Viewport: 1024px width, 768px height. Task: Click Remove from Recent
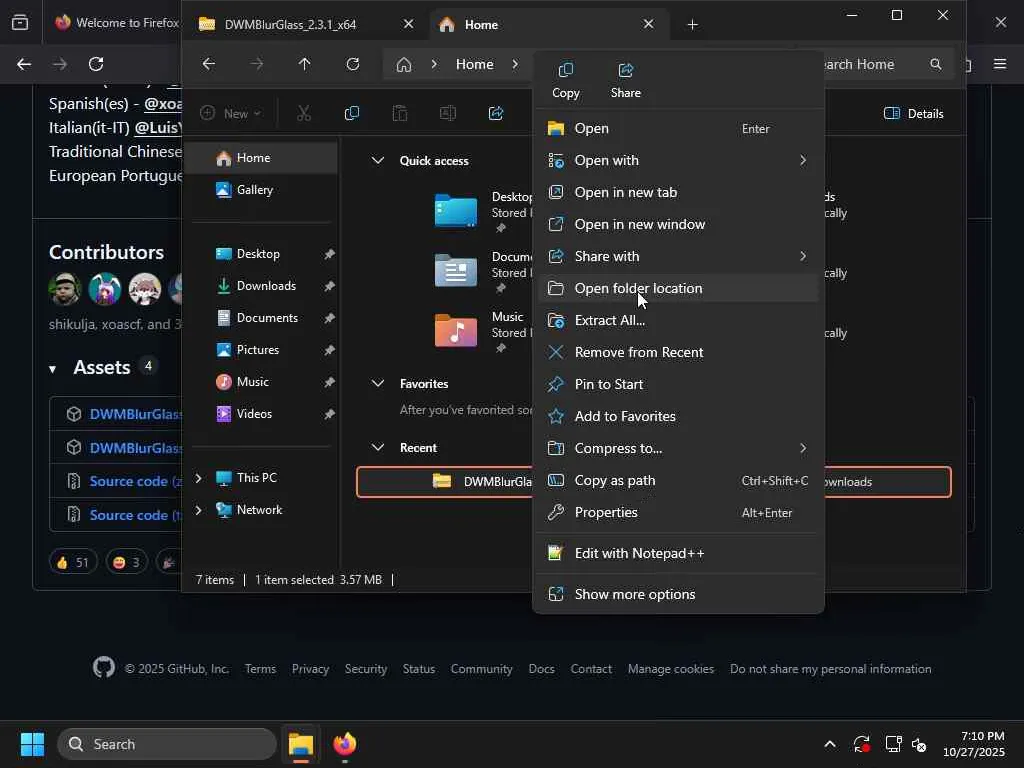point(678,353)
